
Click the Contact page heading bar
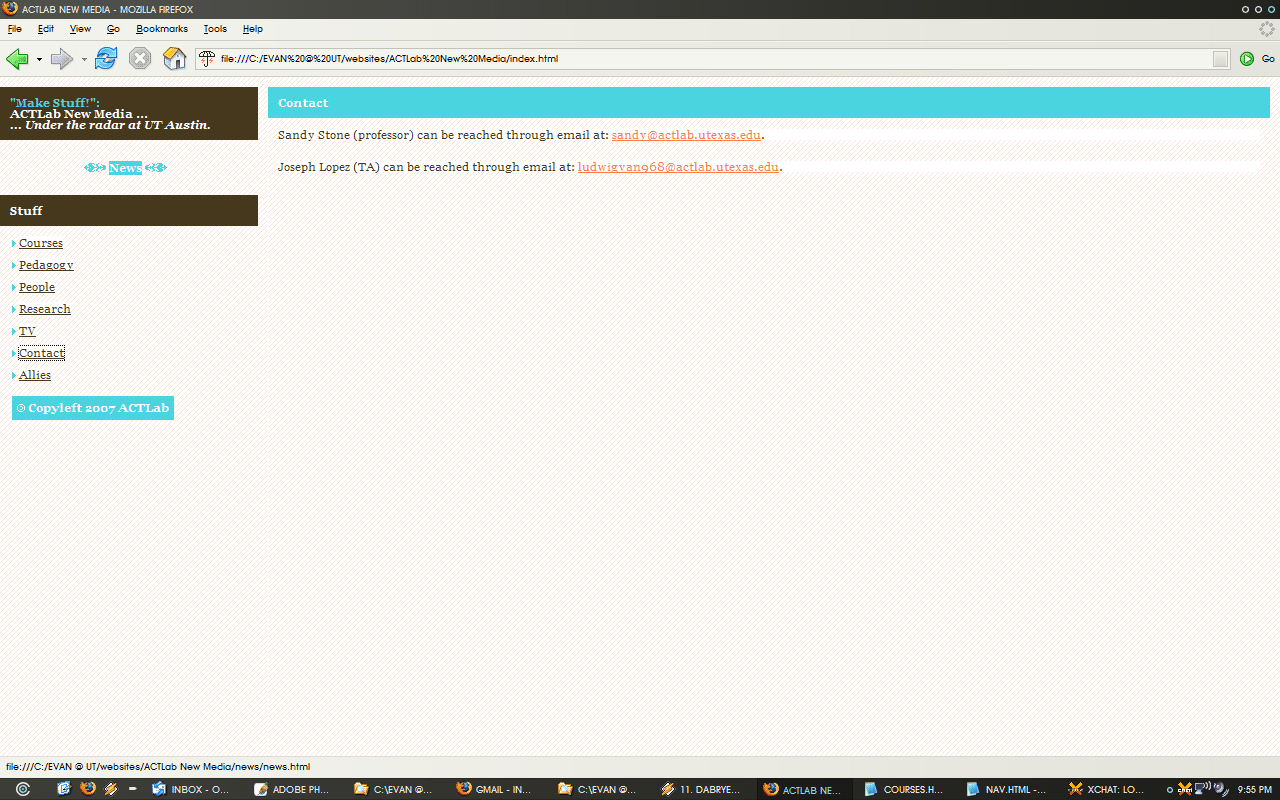(769, 103)
